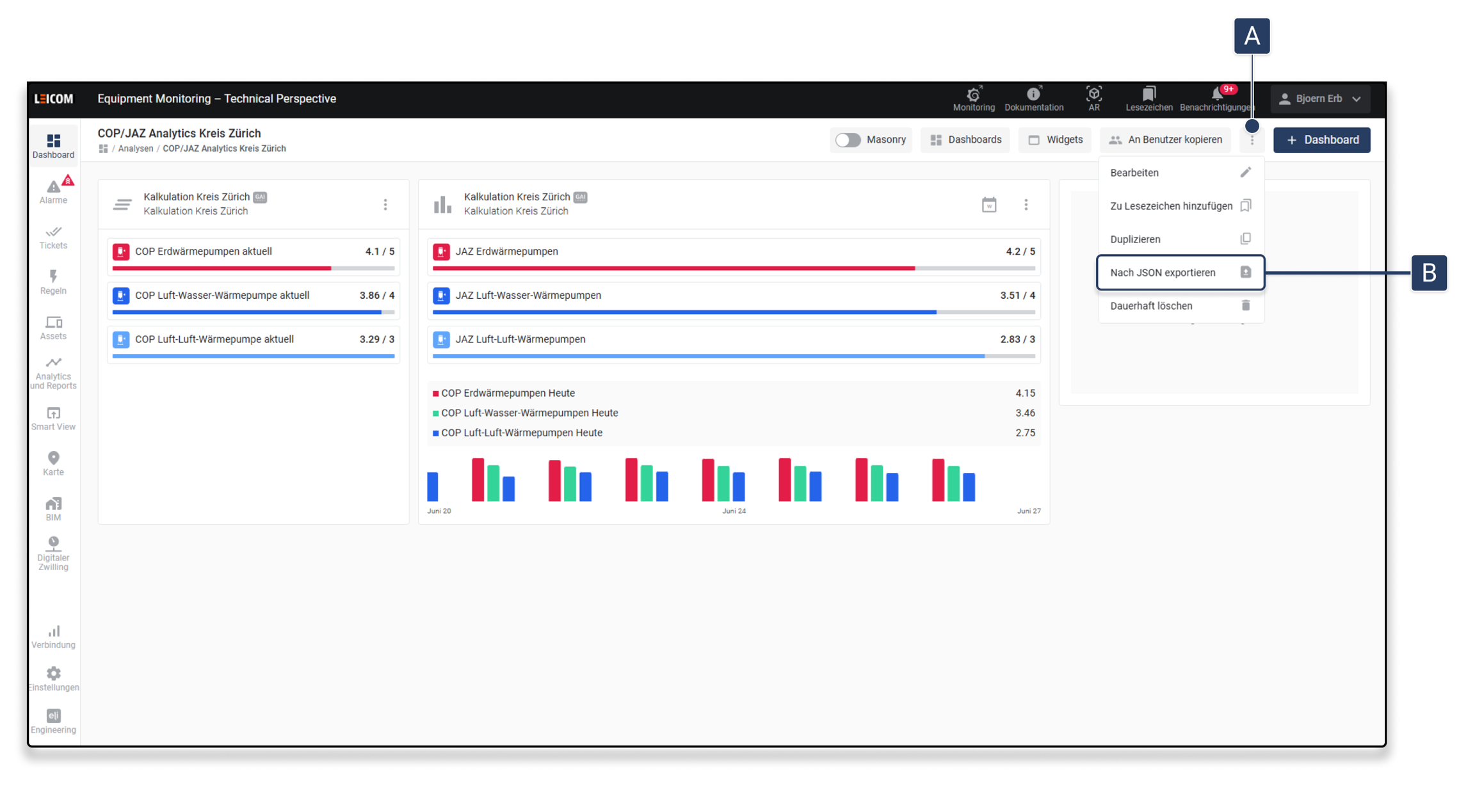Click An Benutzer kopieren button
1475x812 pixels.
coord(1165,139)
